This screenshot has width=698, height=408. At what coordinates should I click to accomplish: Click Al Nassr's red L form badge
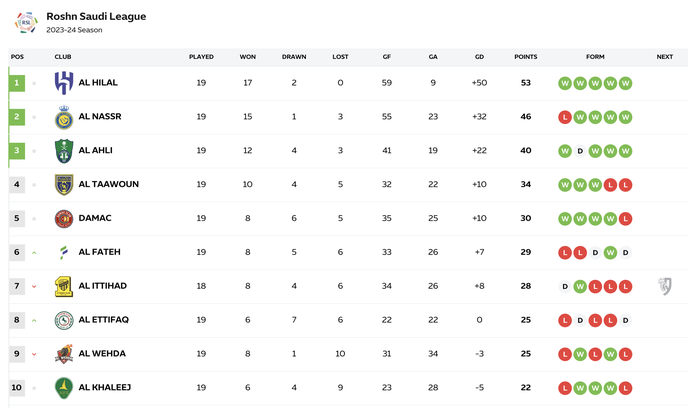pyautogui.click(x=565, y=117)
